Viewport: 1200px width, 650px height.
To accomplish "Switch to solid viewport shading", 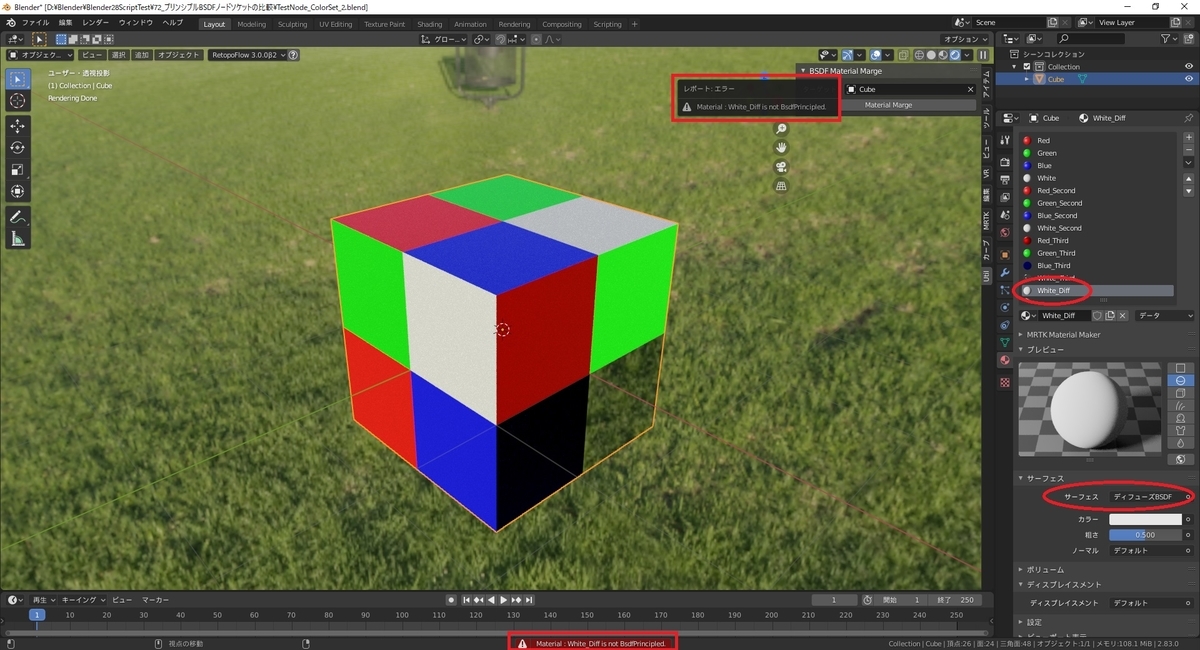I will (932, 55).
